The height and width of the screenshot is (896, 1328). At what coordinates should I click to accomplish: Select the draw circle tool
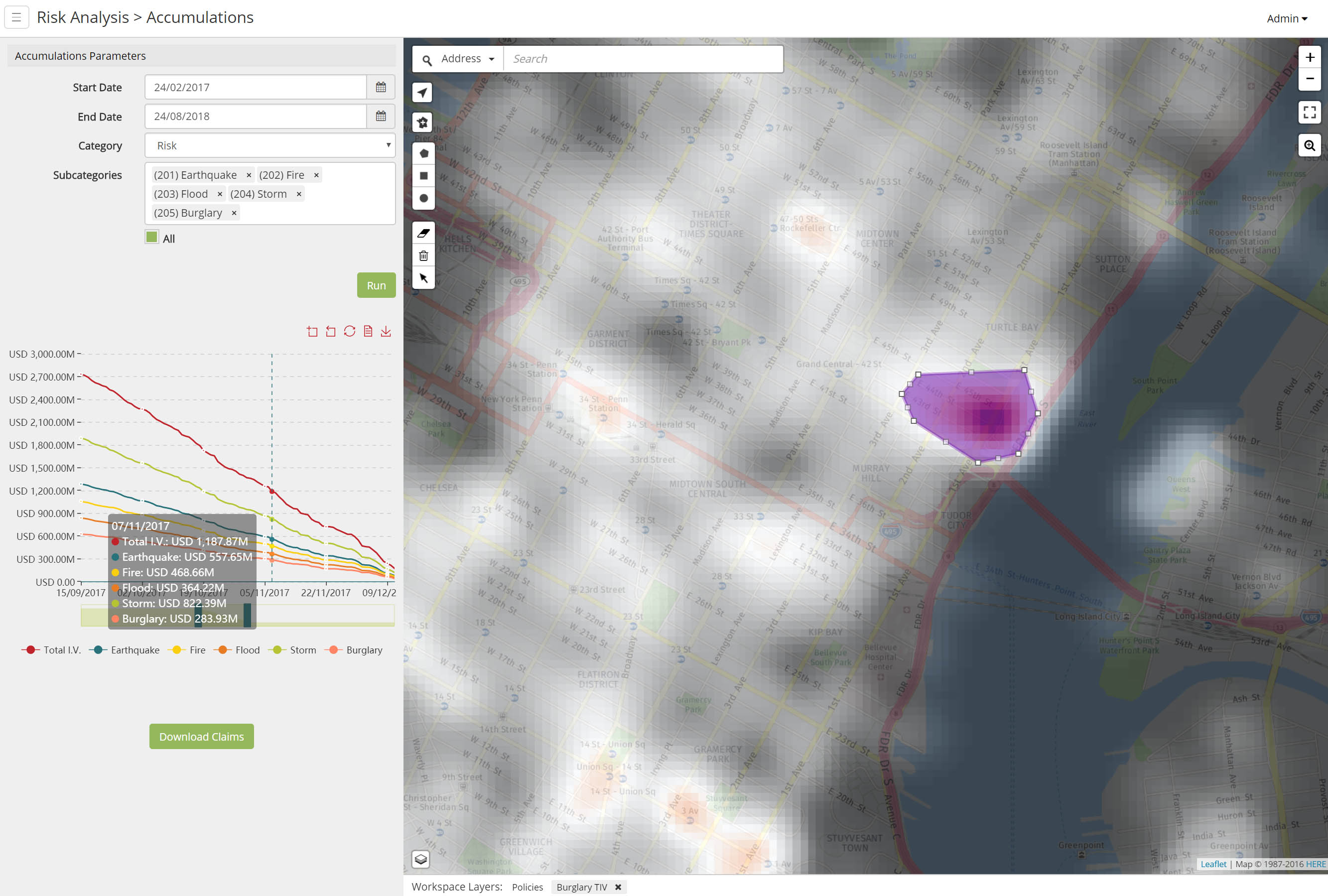(x=423, y=198)
